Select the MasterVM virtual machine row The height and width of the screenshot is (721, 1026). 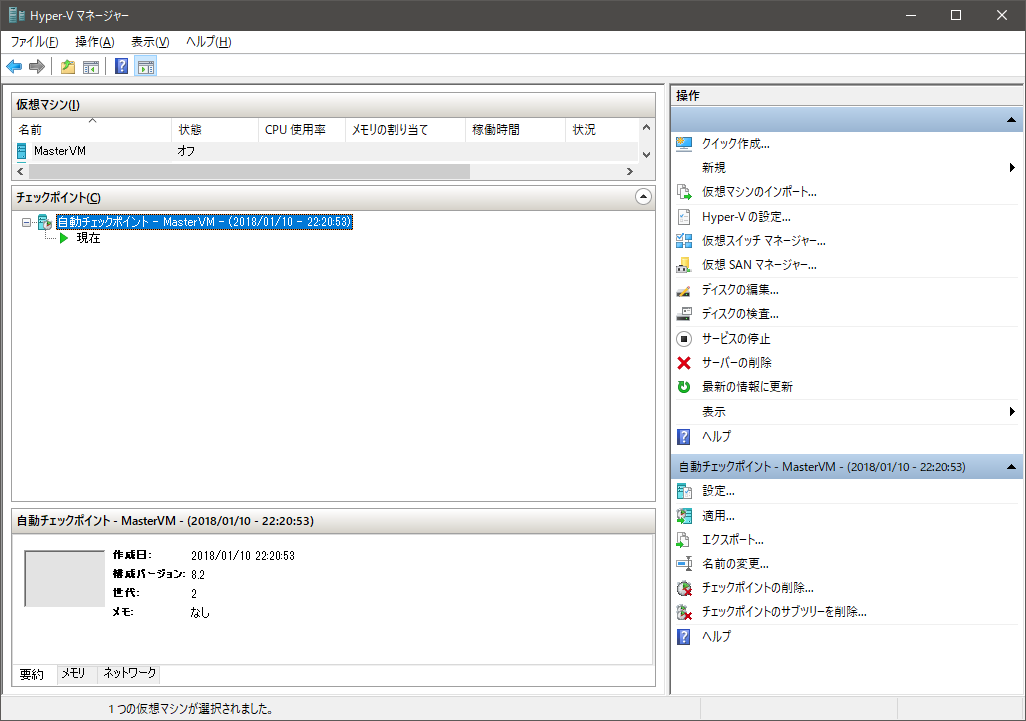(60, 153)
